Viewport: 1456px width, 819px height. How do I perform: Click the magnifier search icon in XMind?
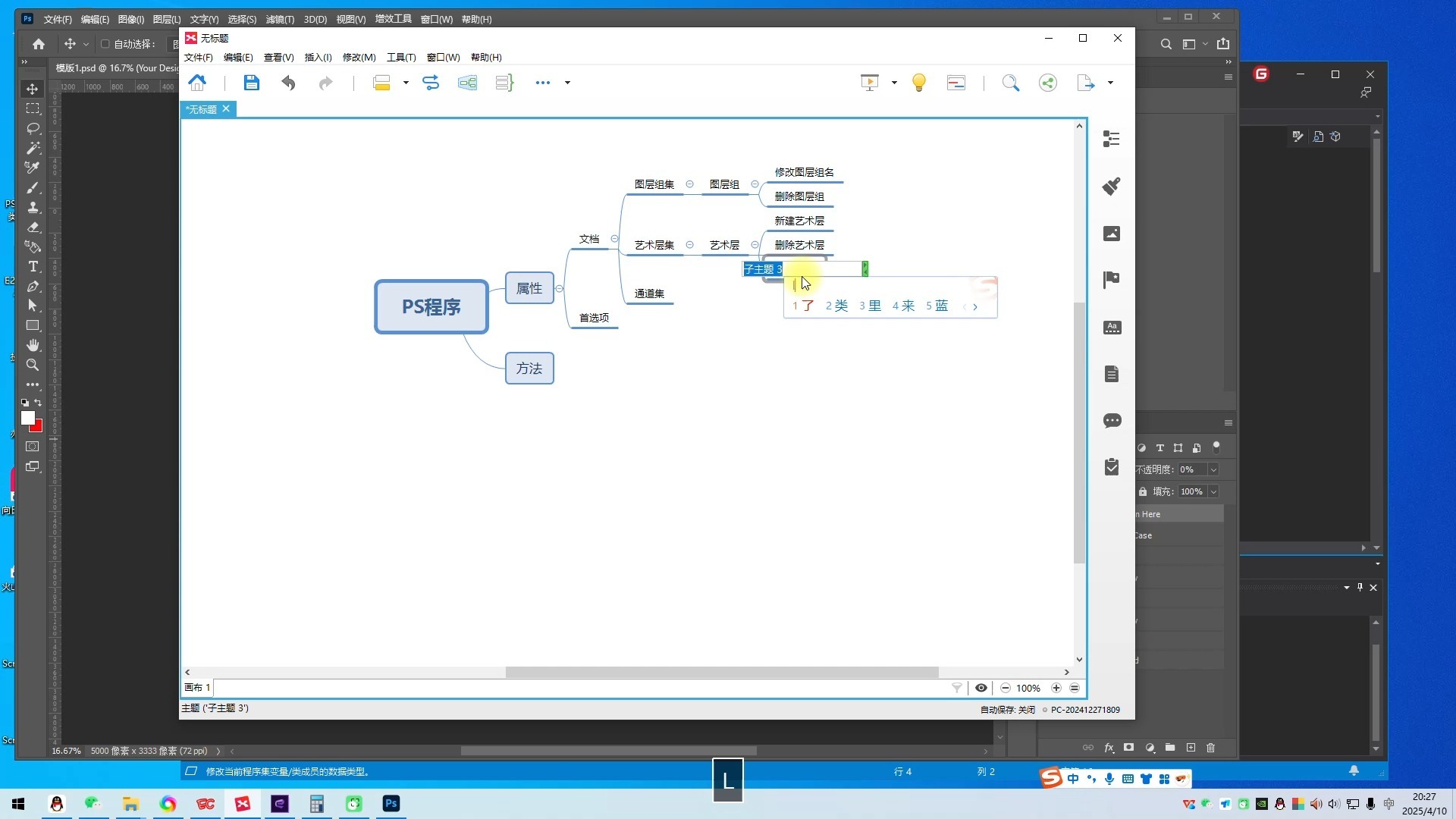coord(1010,83)
